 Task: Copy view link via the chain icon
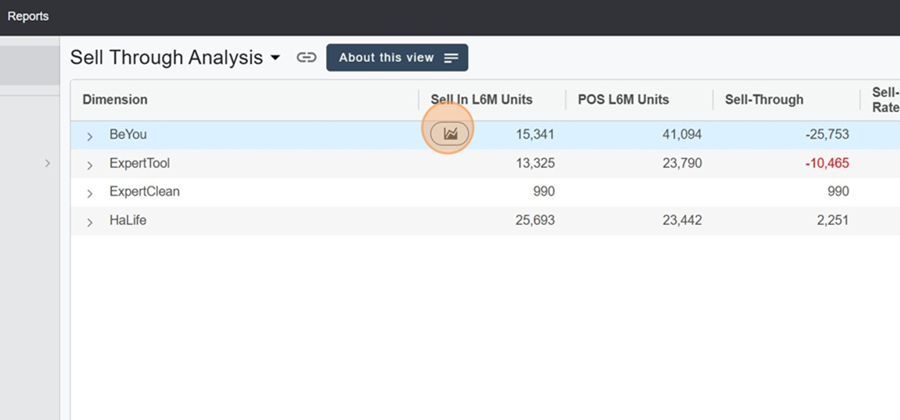click(x=307, y=57)
